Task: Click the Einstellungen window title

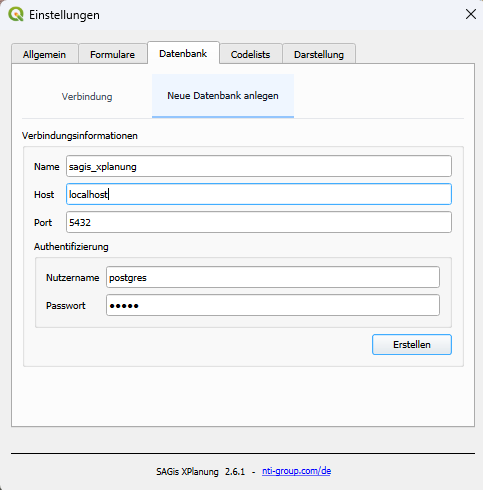Action: [x=64, y=15]
